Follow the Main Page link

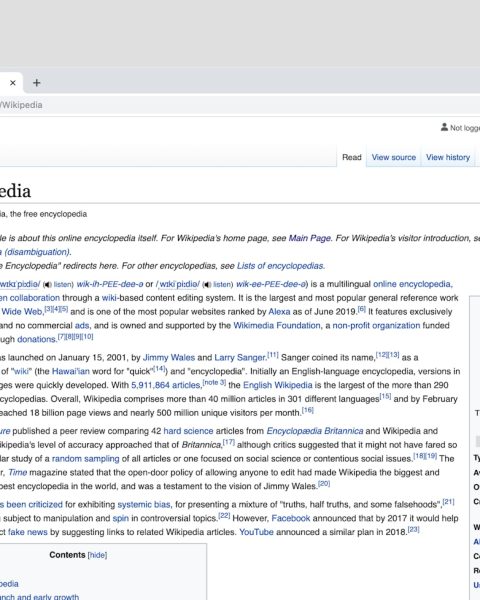click(310, 238)
